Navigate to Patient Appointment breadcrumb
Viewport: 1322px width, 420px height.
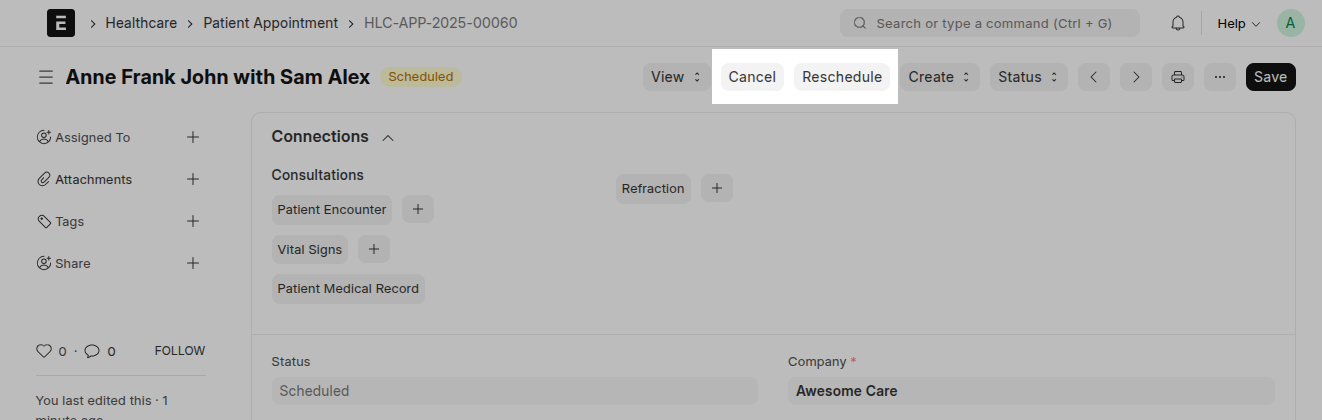point(270,22)
